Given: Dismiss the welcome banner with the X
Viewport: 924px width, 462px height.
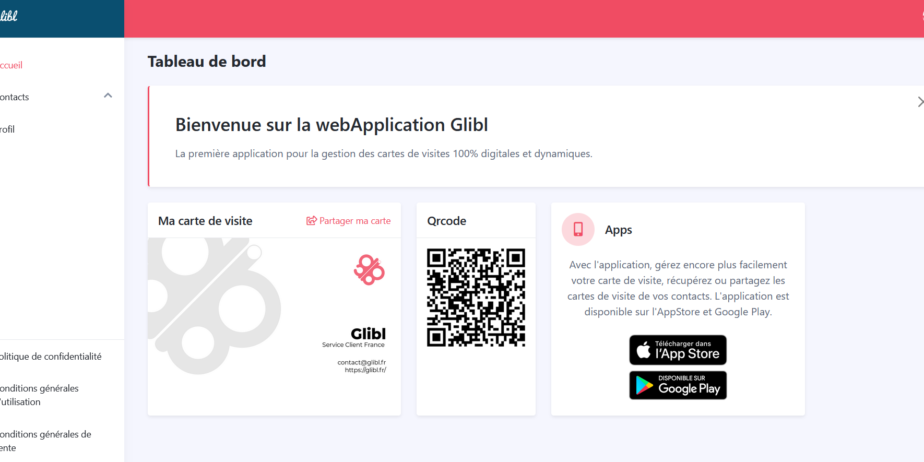Looking at the screenshot, I should (x=920, y=102).
